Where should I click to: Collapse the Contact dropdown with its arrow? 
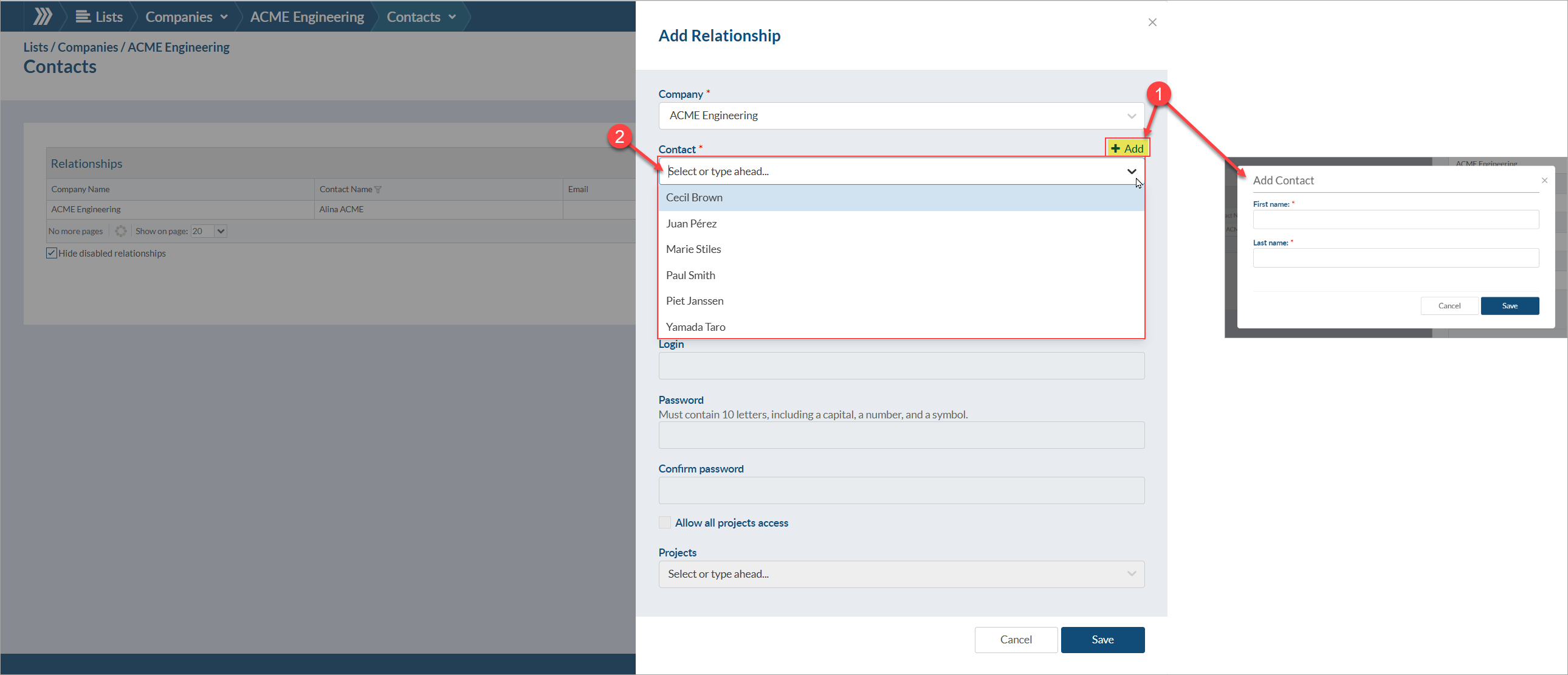pos(1131,171)
